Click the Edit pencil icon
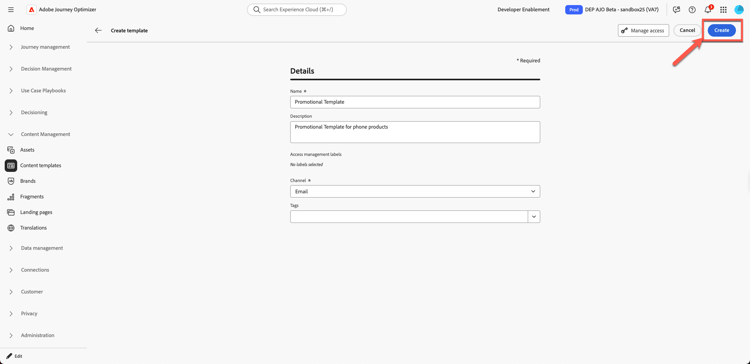Screen dimensions: 750x364 (x=9, y=356)
